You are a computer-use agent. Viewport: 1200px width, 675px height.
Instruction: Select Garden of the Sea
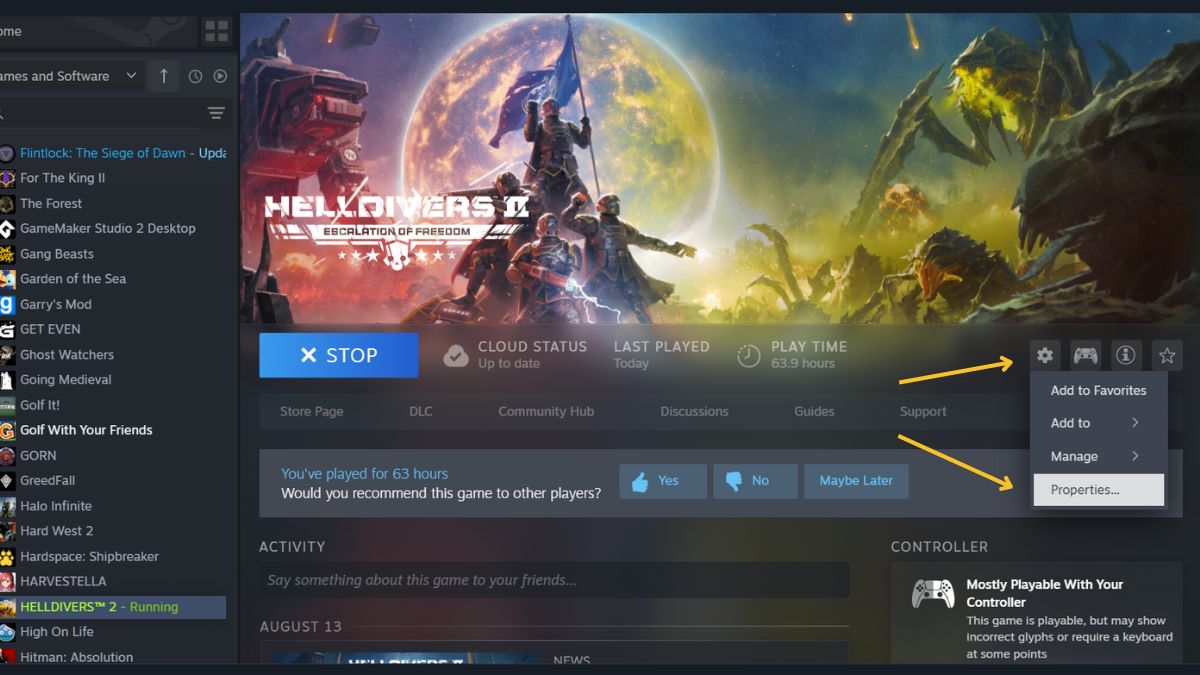coord(73,279)
